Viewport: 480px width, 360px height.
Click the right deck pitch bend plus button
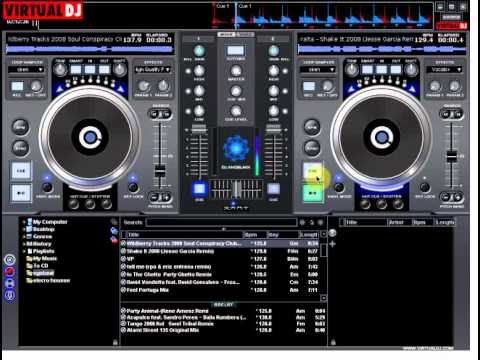pyautogui.click(x=458, y=197)
